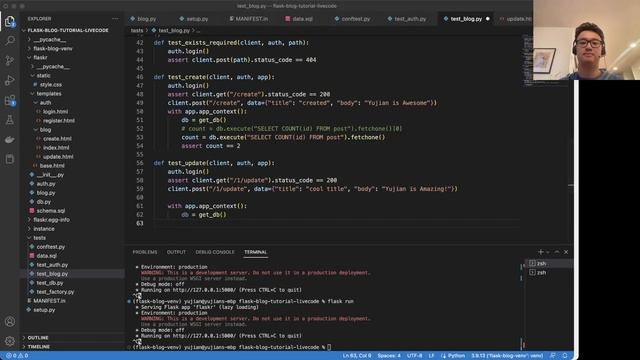Collapse flaskr folder
This screenshot has height=360, width=640.
(40, 58)
